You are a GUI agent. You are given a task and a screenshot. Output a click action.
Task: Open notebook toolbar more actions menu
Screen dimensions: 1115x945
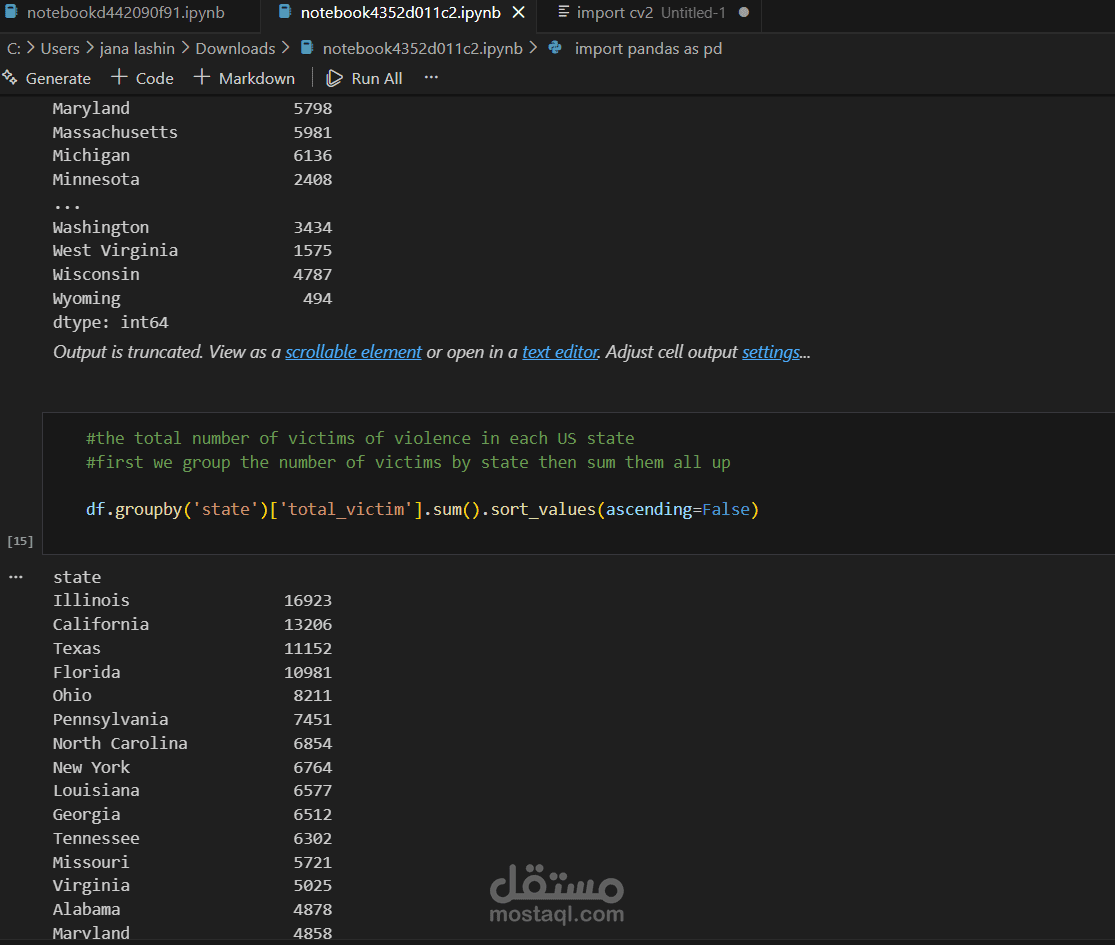coord(431,78)
